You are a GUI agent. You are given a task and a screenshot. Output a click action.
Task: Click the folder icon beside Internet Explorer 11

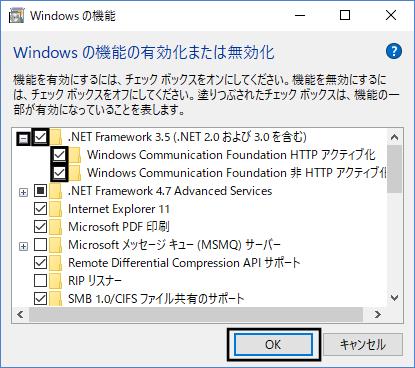(x=56, y=209)
